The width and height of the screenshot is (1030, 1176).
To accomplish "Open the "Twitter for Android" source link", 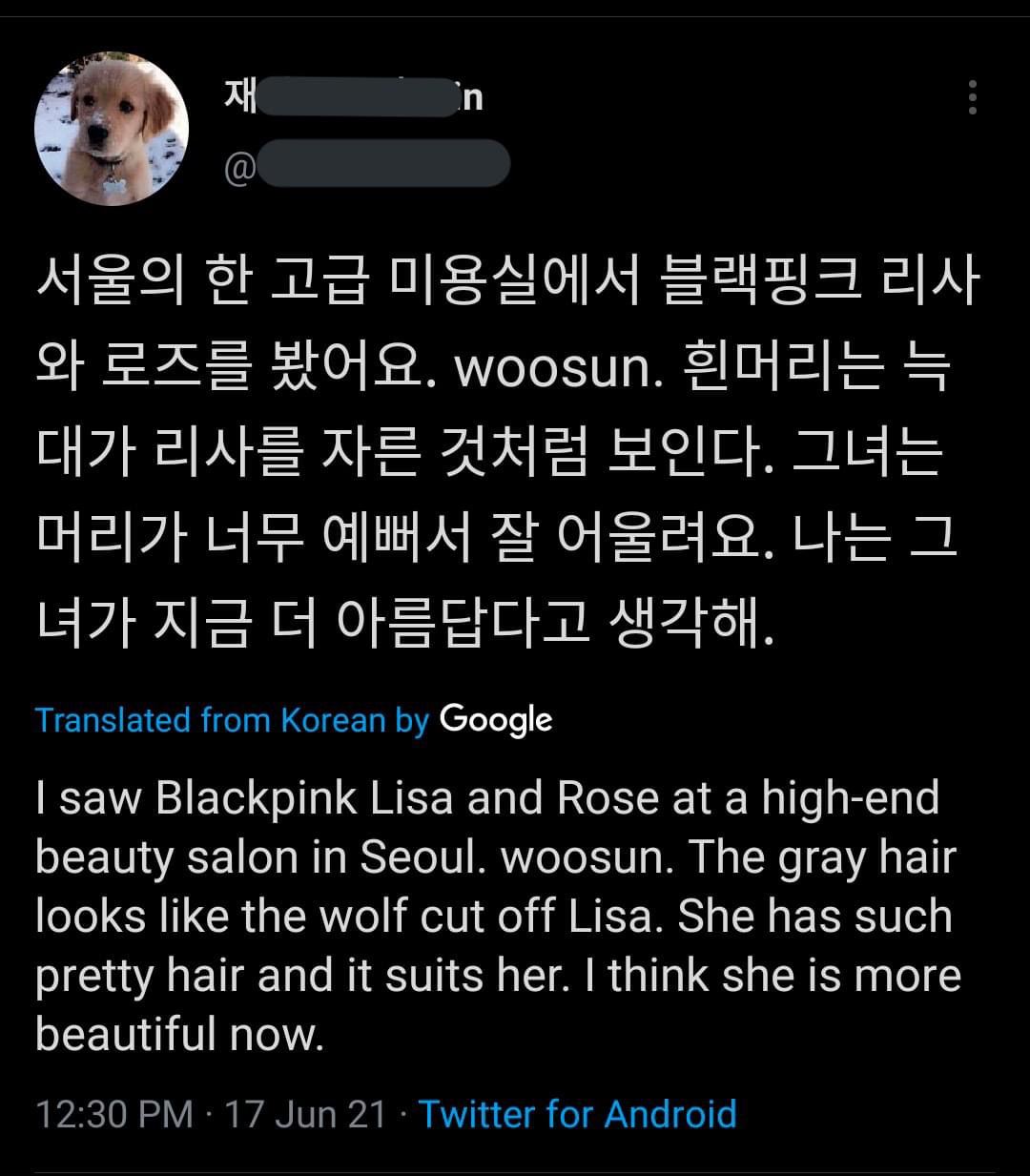I will point(578,1114).
